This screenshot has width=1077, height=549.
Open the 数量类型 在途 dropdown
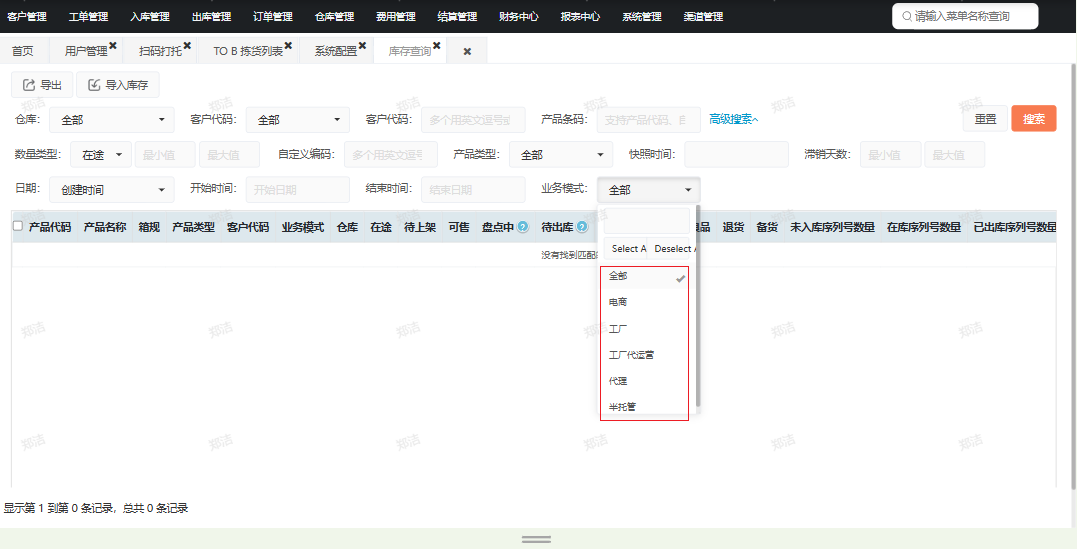pyautogui.click(x=100, y=155)
